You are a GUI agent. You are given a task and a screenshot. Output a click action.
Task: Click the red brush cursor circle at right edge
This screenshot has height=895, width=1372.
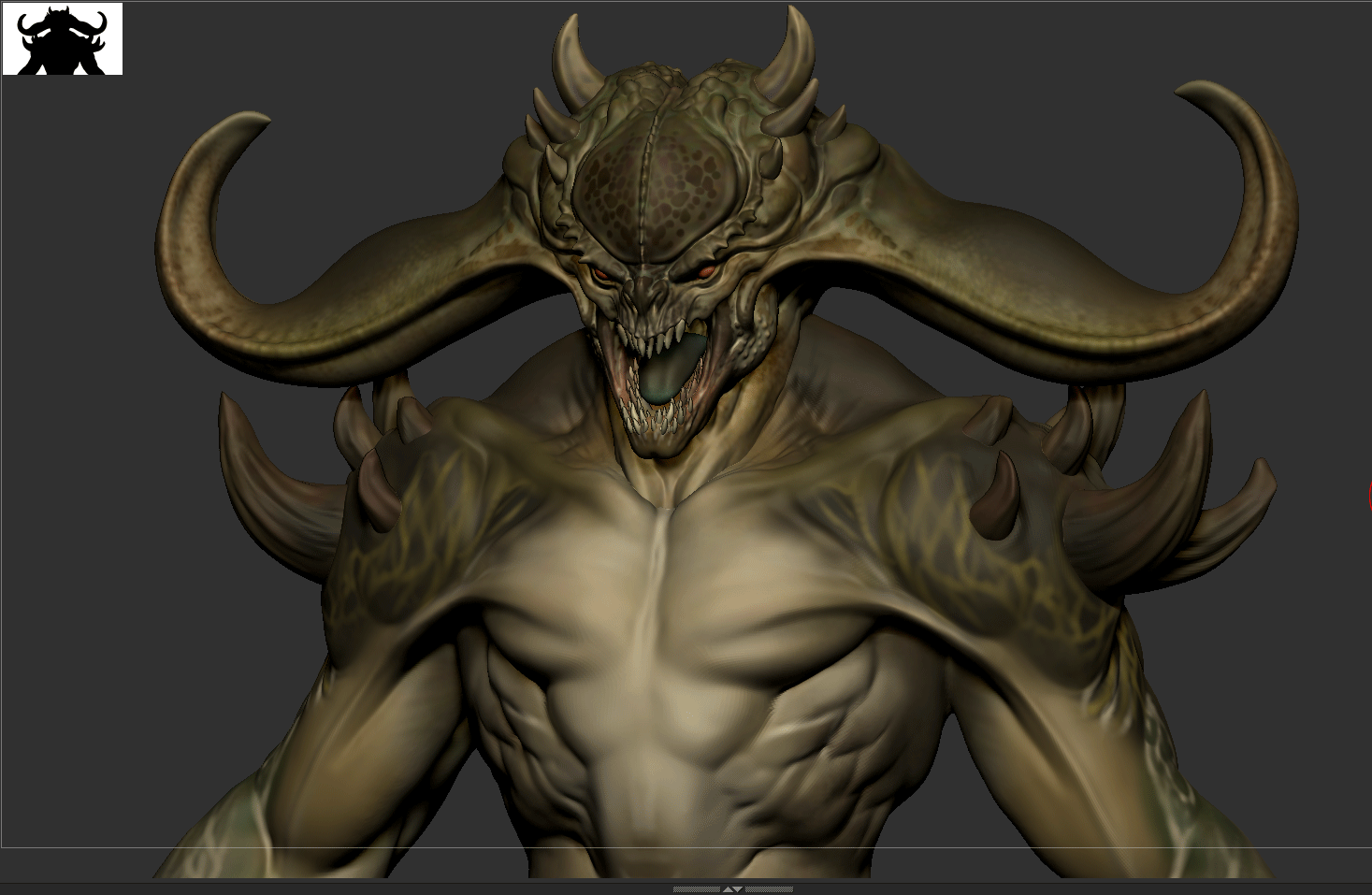click(x=1369, y=497)
